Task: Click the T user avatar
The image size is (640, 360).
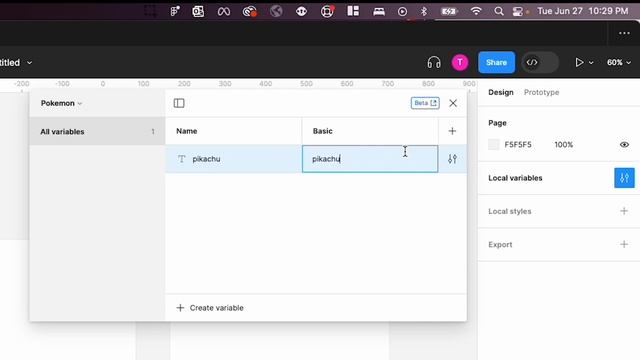Action: tap(460, 62)
